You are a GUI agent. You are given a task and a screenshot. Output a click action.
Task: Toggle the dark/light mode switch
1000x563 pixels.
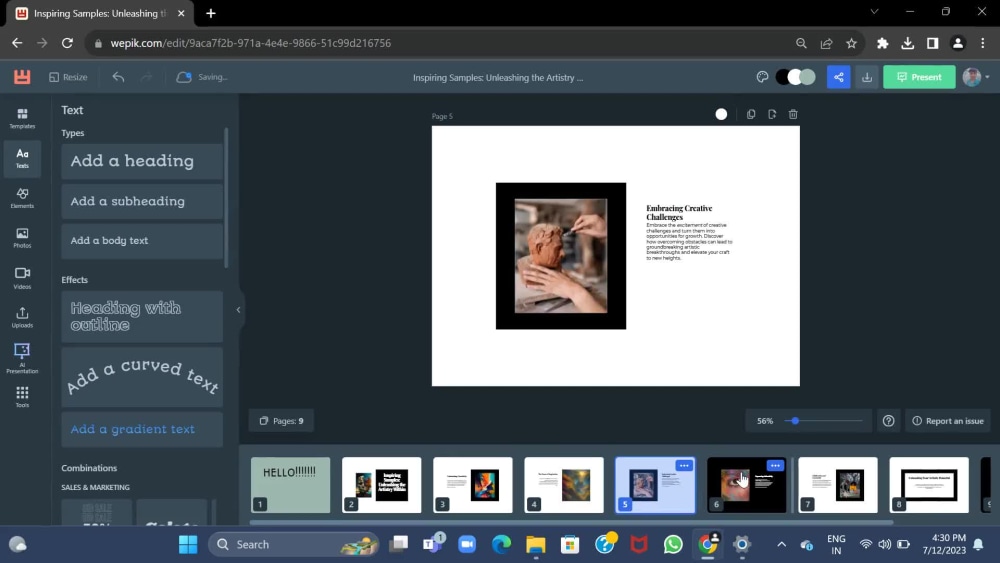(795, 77)
